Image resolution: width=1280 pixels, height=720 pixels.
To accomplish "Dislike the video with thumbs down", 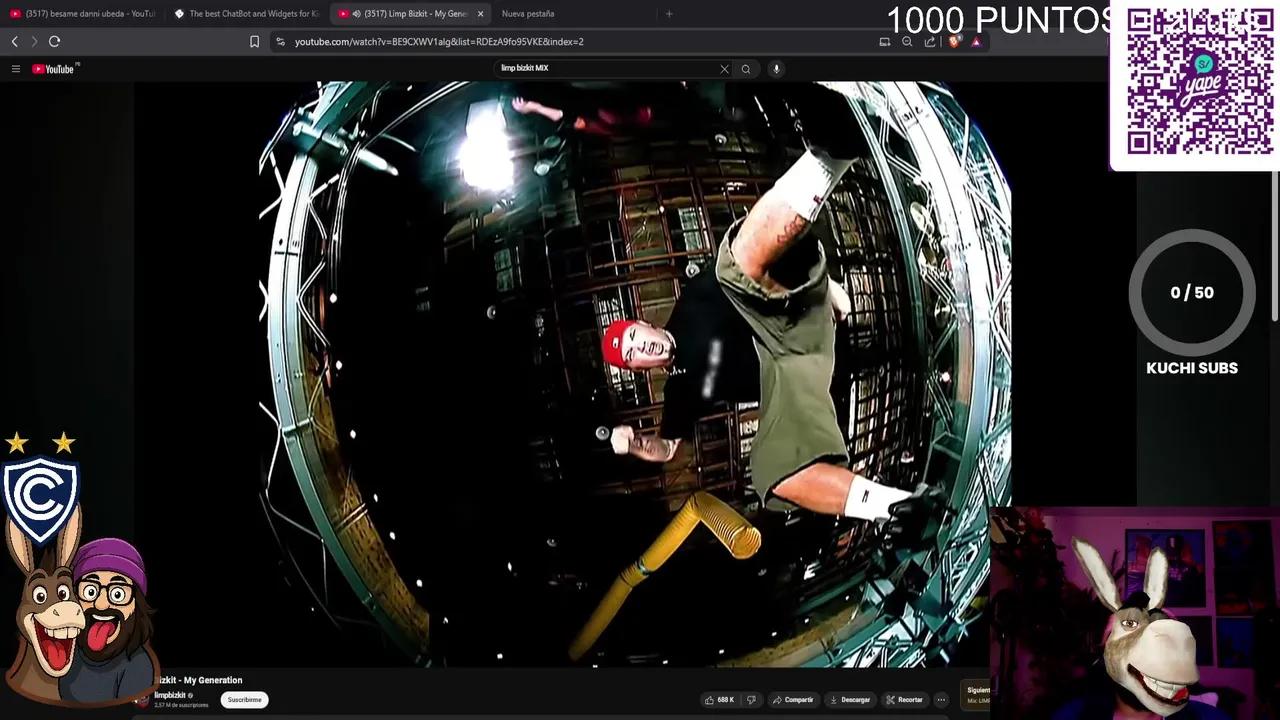I will click(x=752, y=700).
